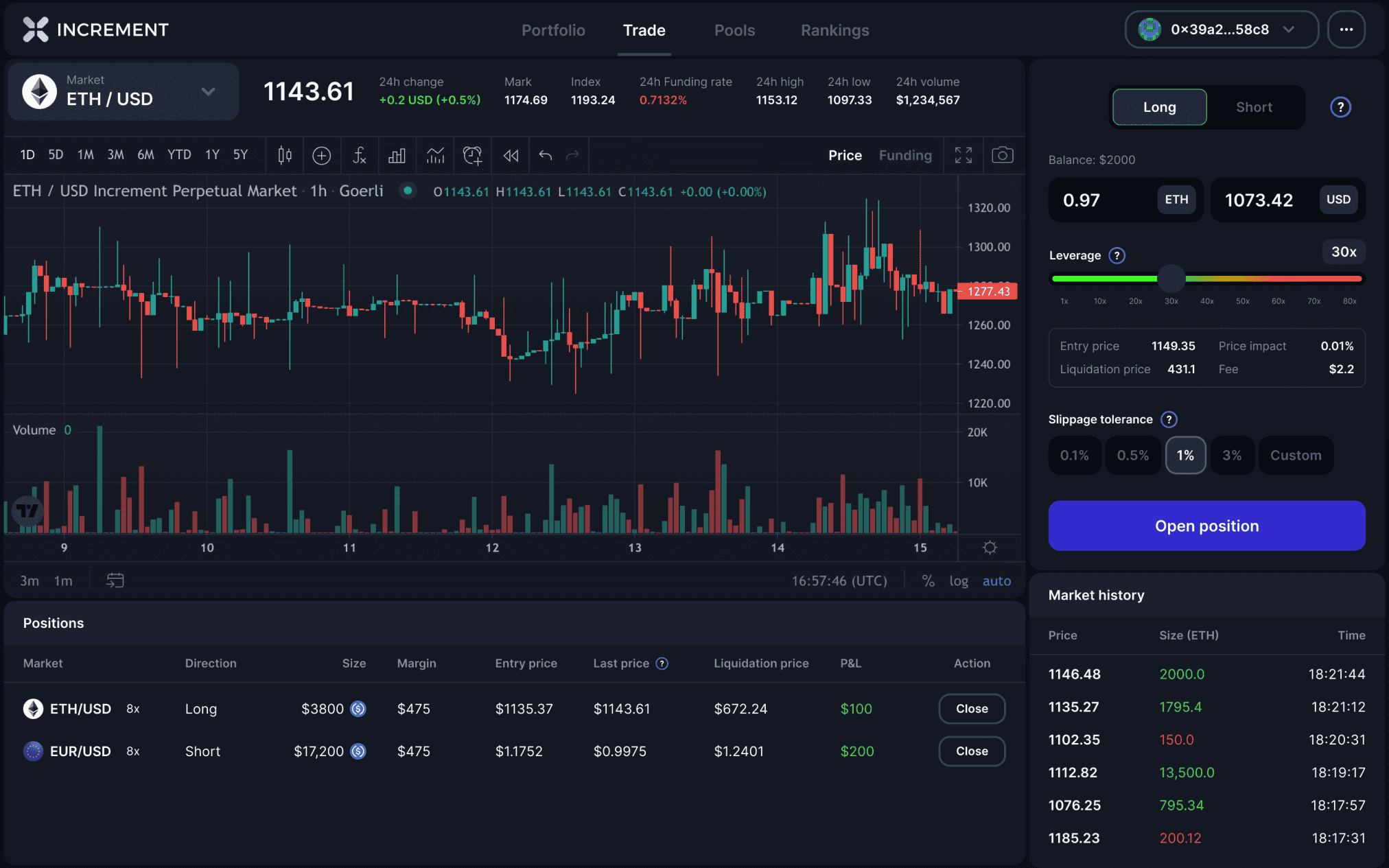
Task: Choose Custom slippage tolerance
Action: pos(1296,455)
